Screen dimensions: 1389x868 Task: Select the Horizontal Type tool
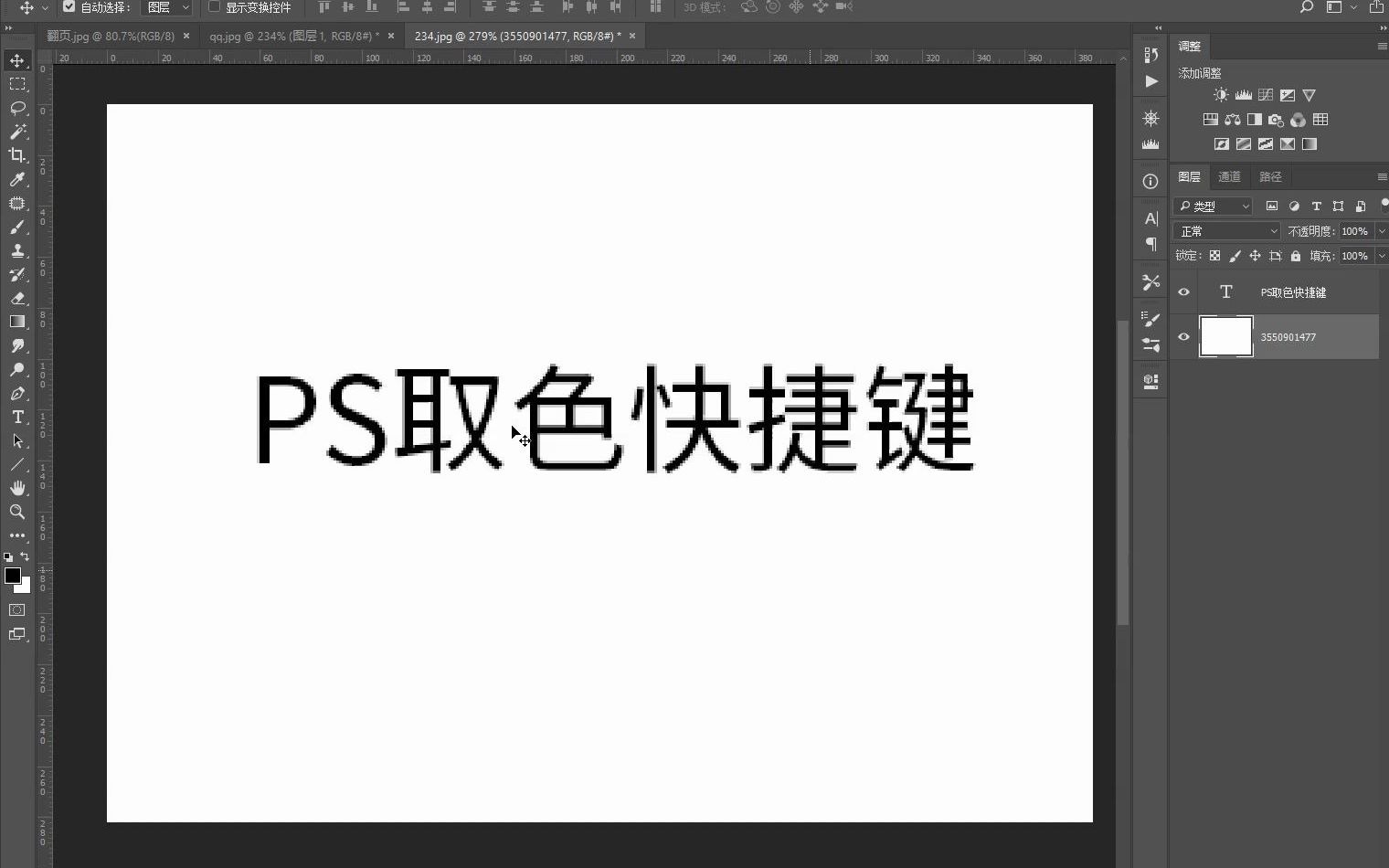click(x=17, y=418)
